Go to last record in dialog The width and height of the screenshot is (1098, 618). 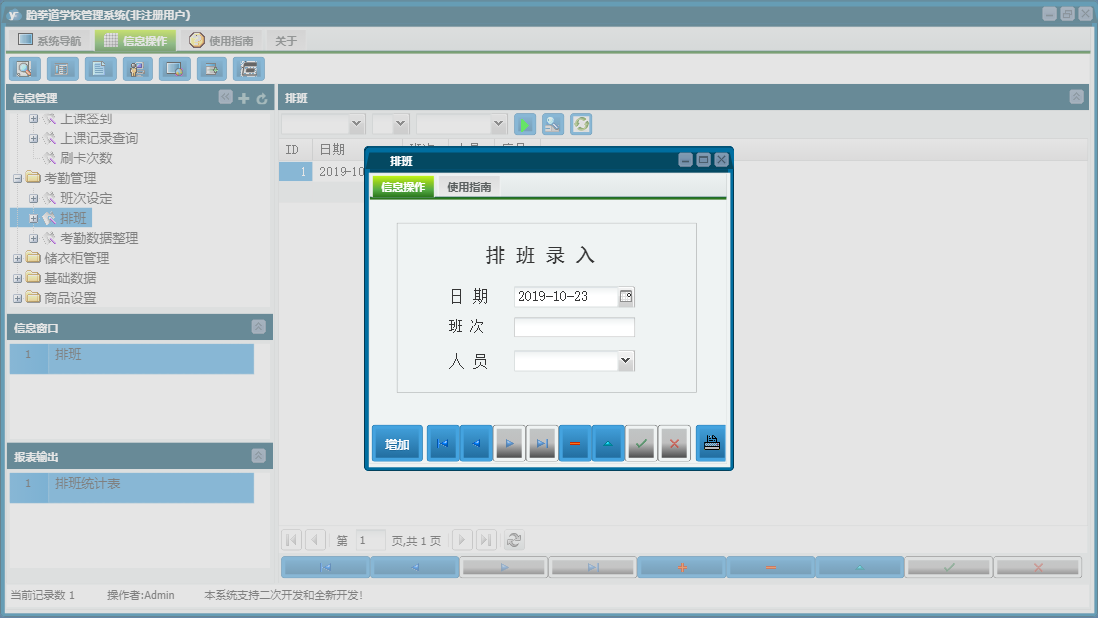click(x=542, y=443)
